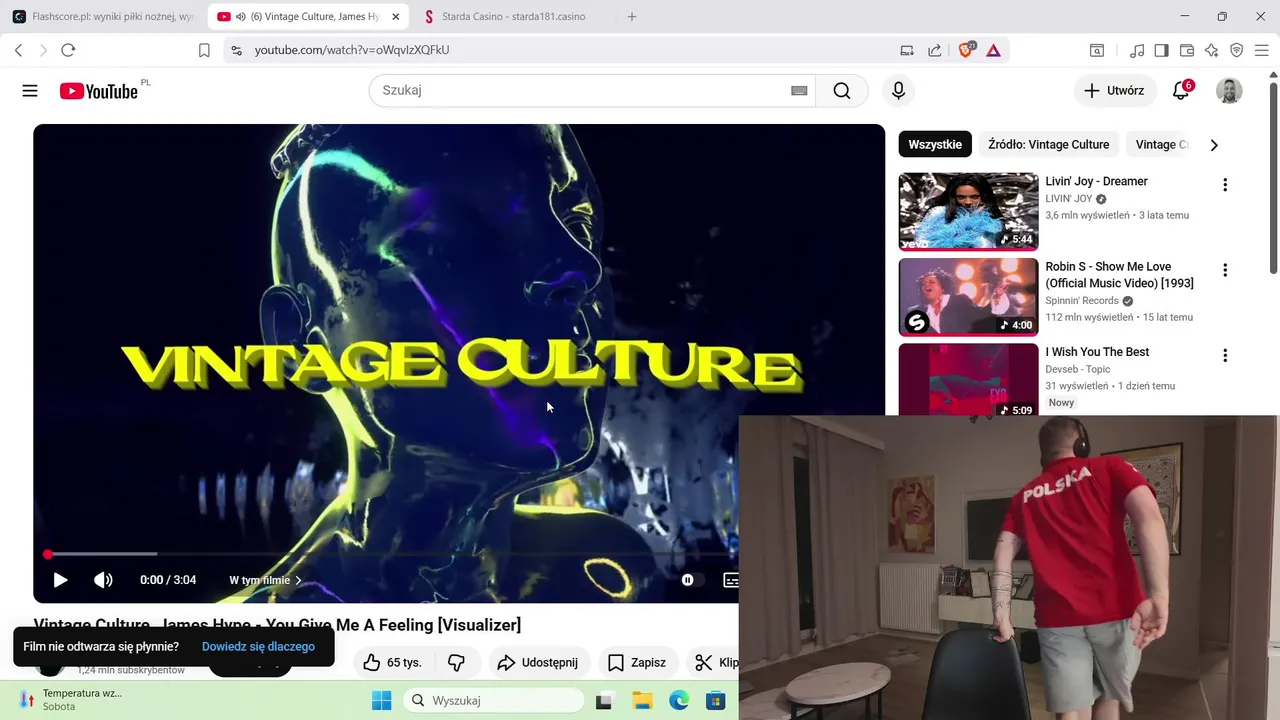Open 'I Wish You The Best' video title
Screen dimensions: 1280x720
(1097, 352)
